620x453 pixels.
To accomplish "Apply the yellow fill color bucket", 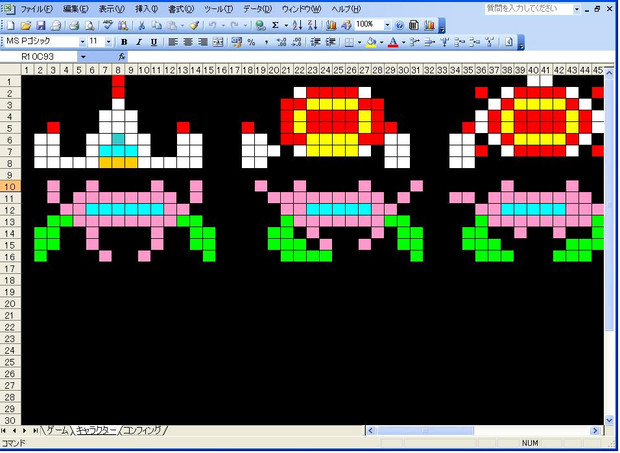I will 371,42.
